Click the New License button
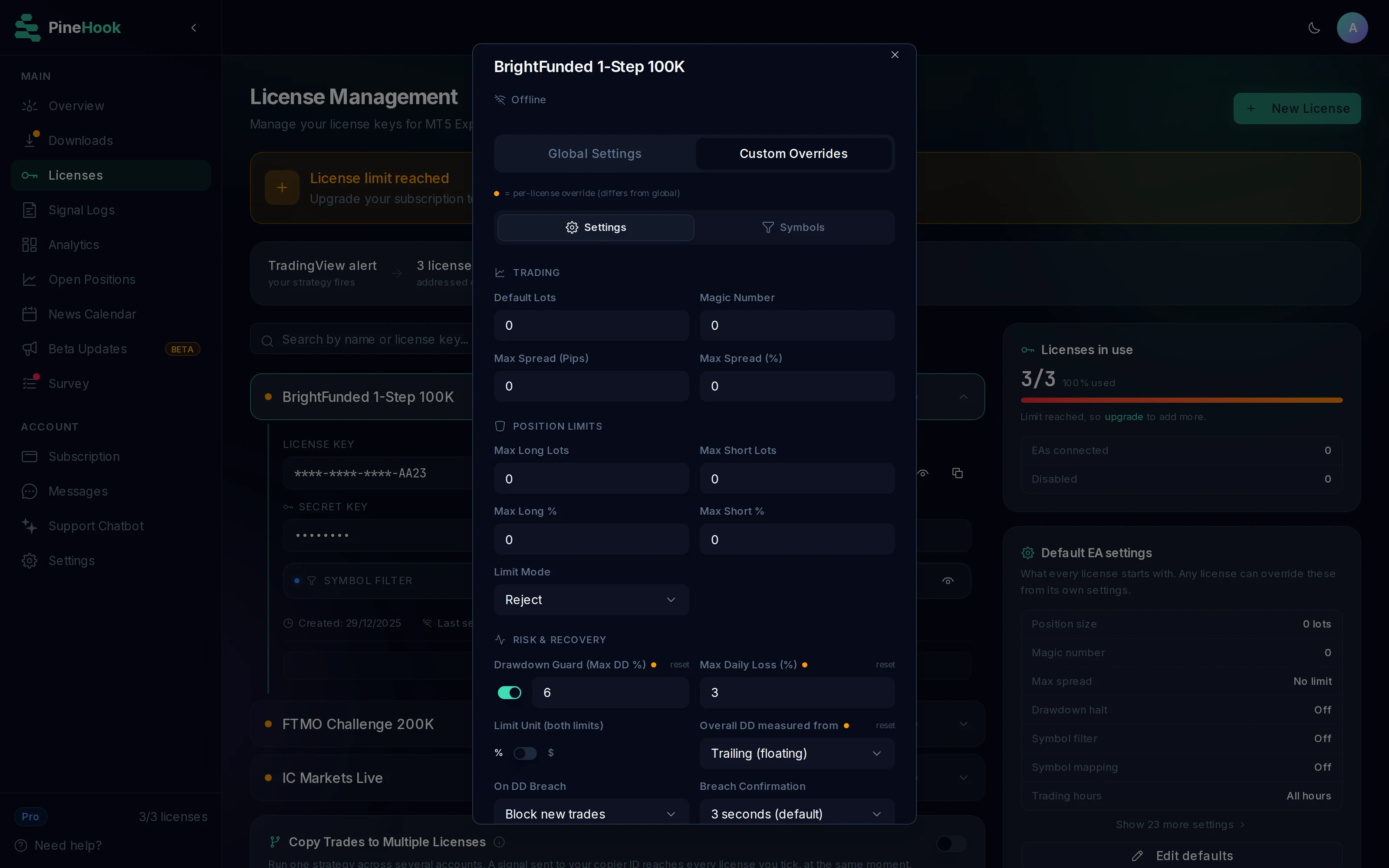This screenshot has width=1389, height=868. point(1297,108)
